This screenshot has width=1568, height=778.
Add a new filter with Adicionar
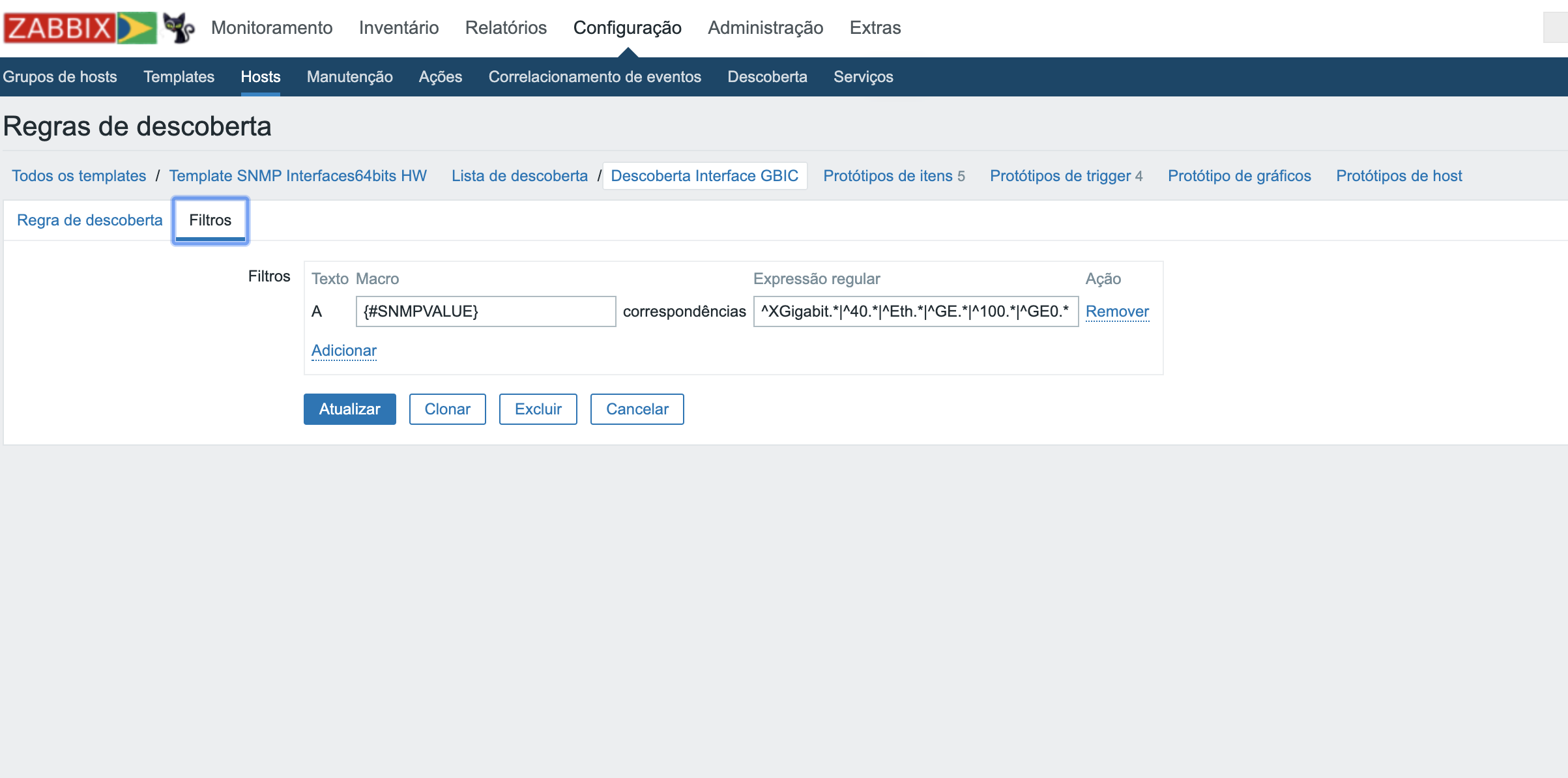[343, 351]
